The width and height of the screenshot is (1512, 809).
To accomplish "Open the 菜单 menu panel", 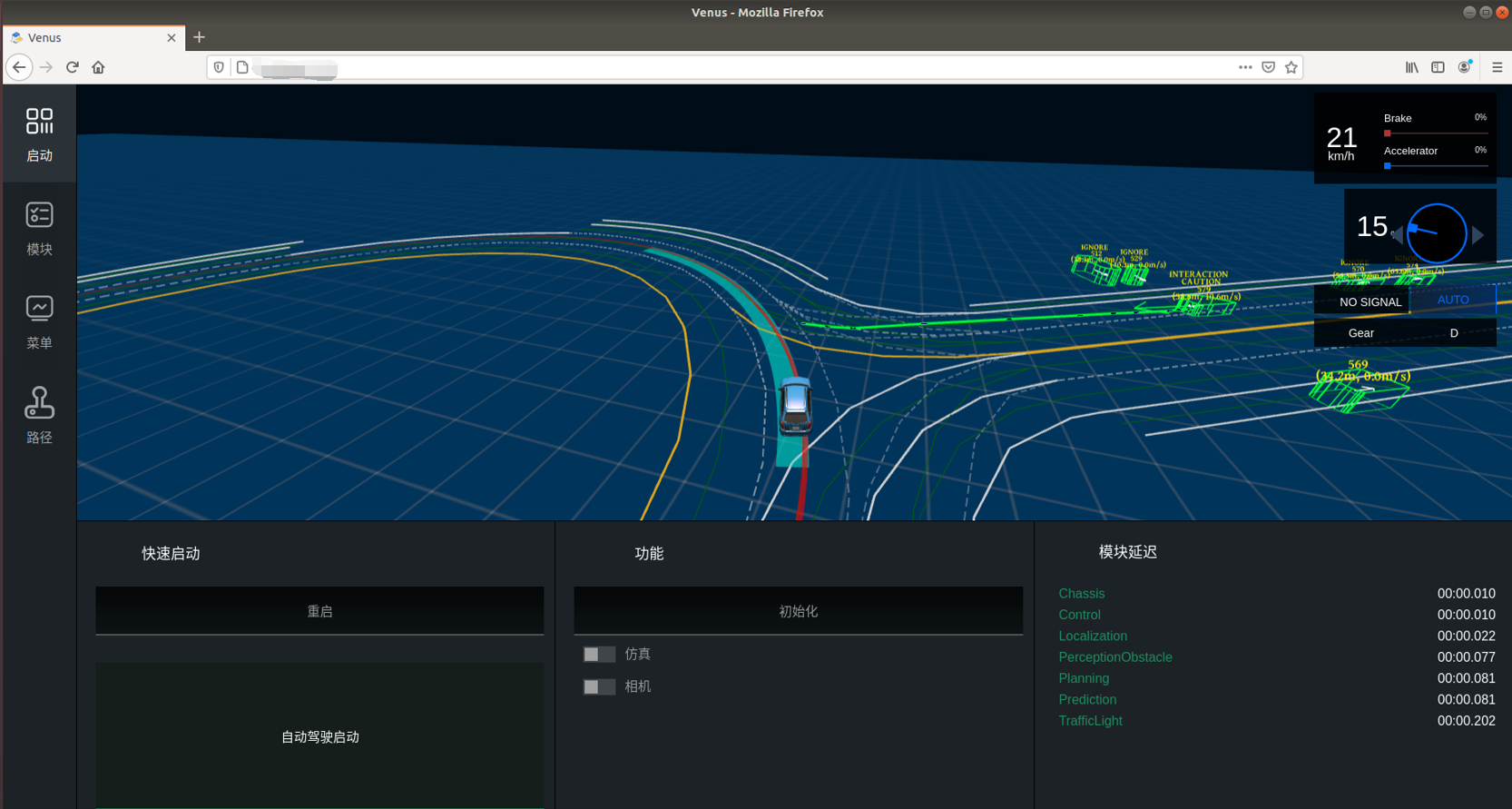I will pyautogui.click(x=39, y=321).
